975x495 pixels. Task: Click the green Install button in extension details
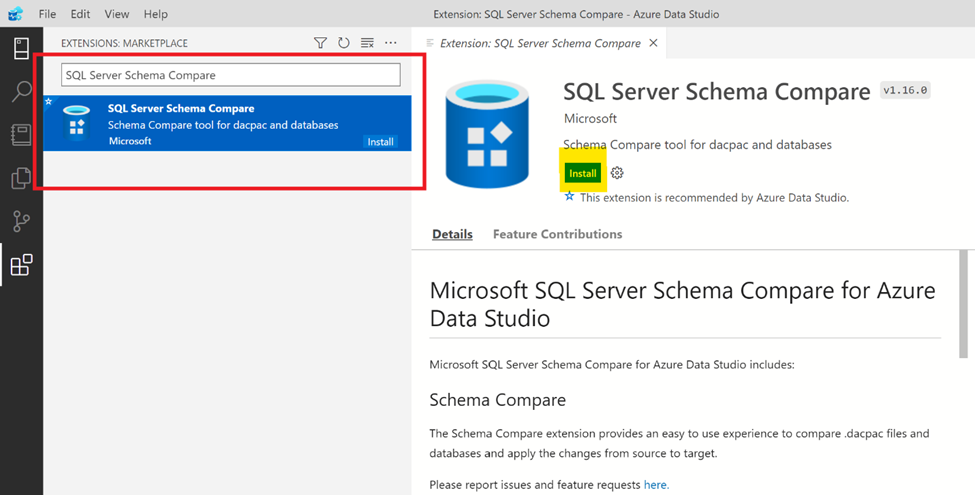[582, 173]
